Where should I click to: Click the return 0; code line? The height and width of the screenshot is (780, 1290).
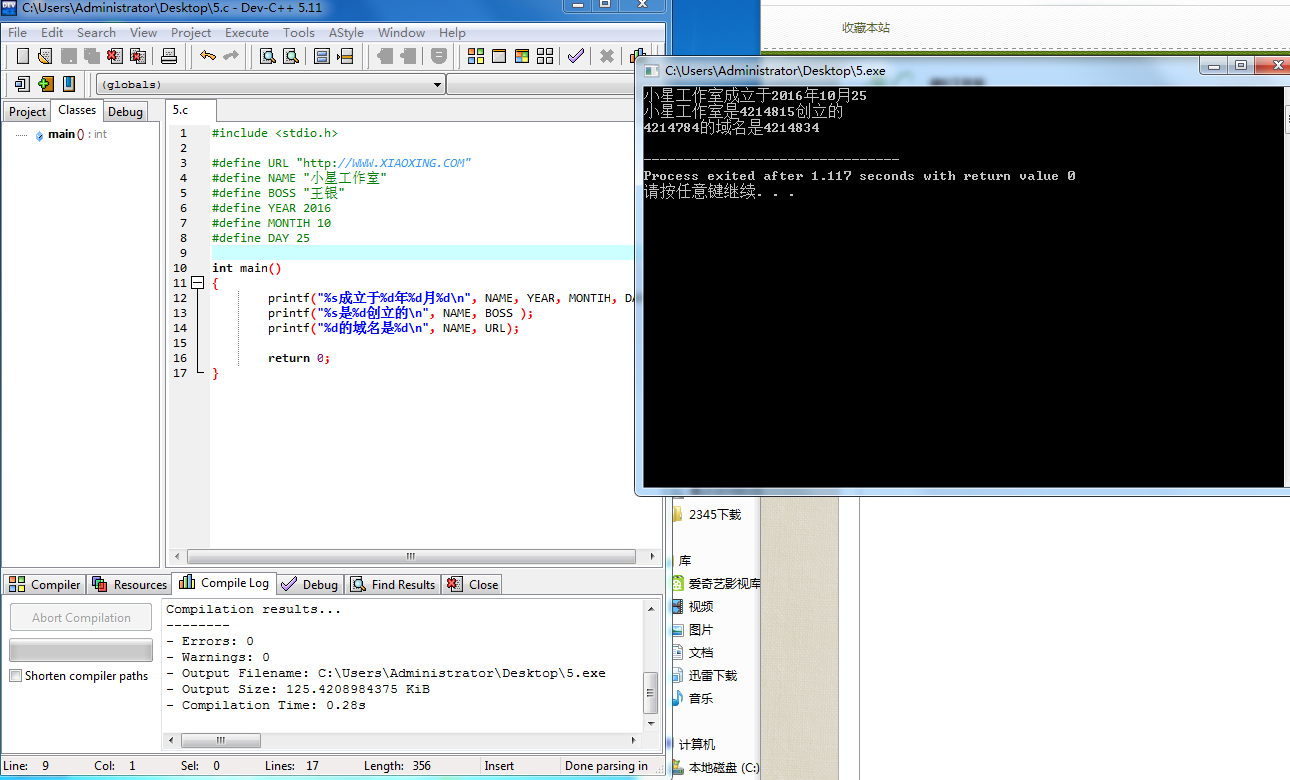(x=299, y=358)
